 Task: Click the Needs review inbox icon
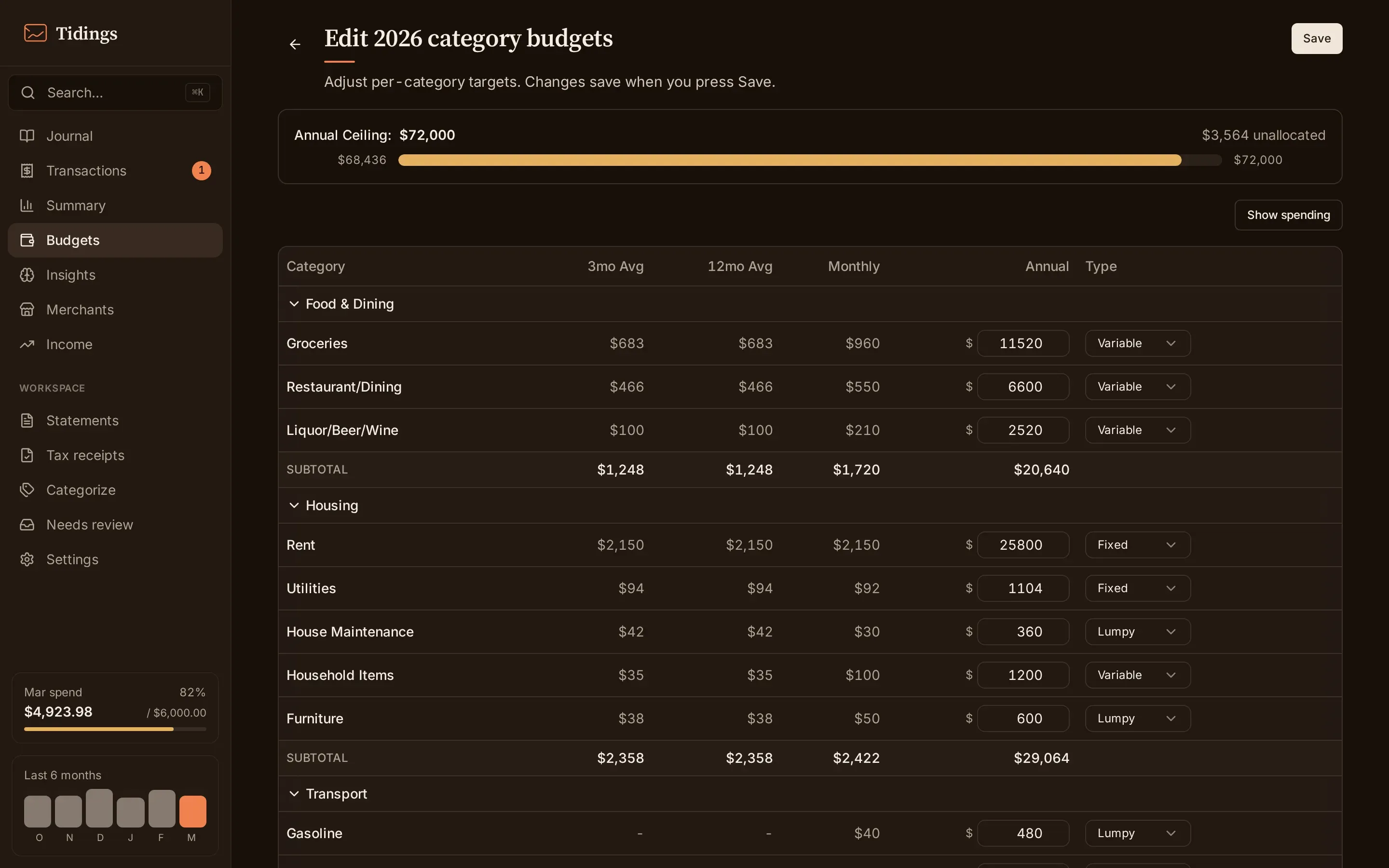click(x=27, y=525)
